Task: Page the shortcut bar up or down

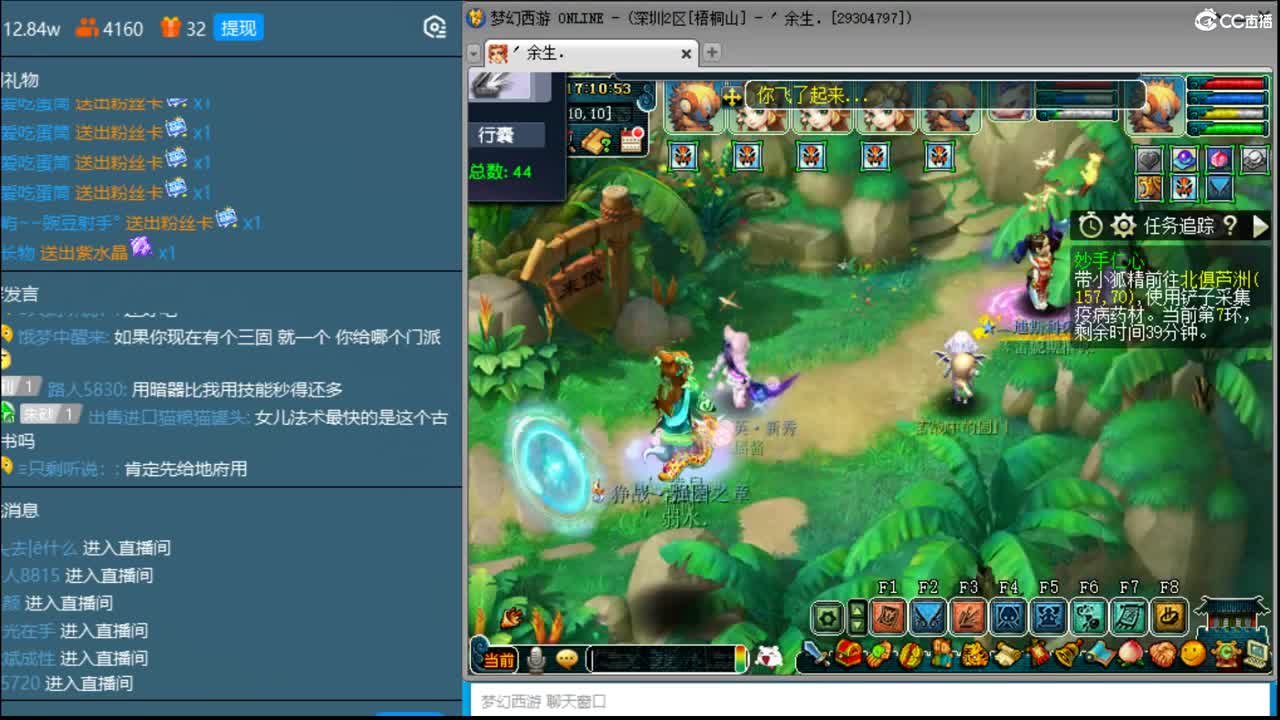Action: pyautogui.click(x=857, y=618)
